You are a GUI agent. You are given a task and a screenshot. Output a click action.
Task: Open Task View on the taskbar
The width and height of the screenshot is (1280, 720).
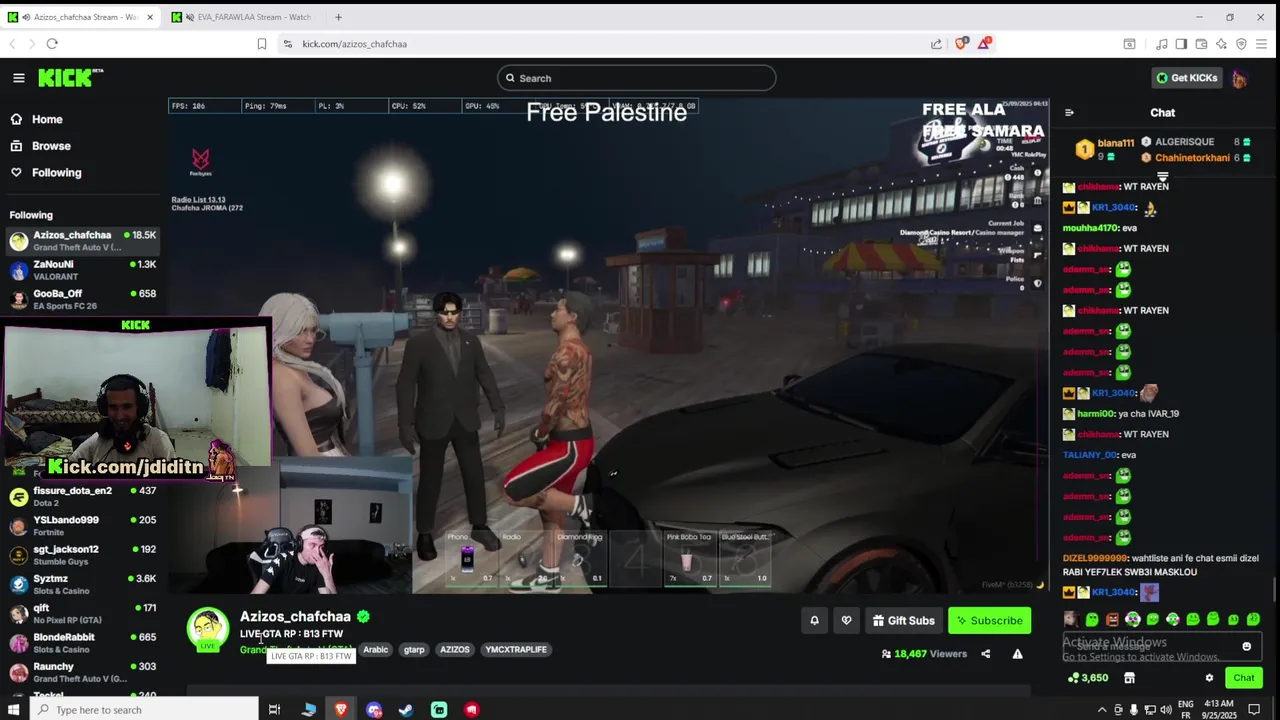[274, 710]
